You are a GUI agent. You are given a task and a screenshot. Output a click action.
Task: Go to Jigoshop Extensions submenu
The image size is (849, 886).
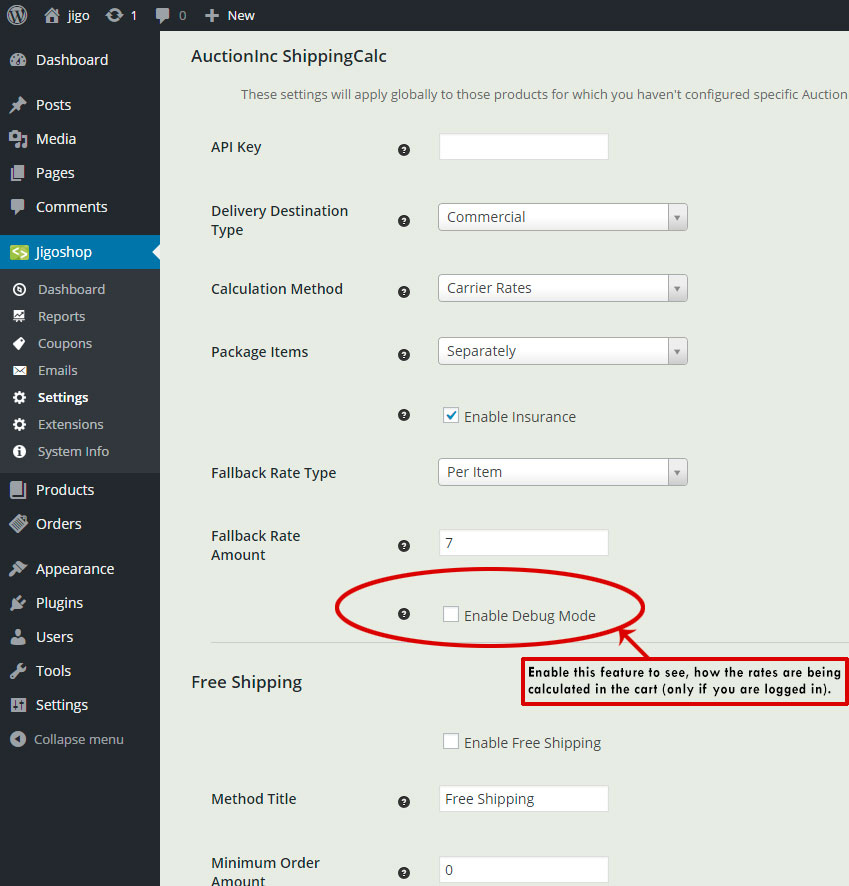70,424
